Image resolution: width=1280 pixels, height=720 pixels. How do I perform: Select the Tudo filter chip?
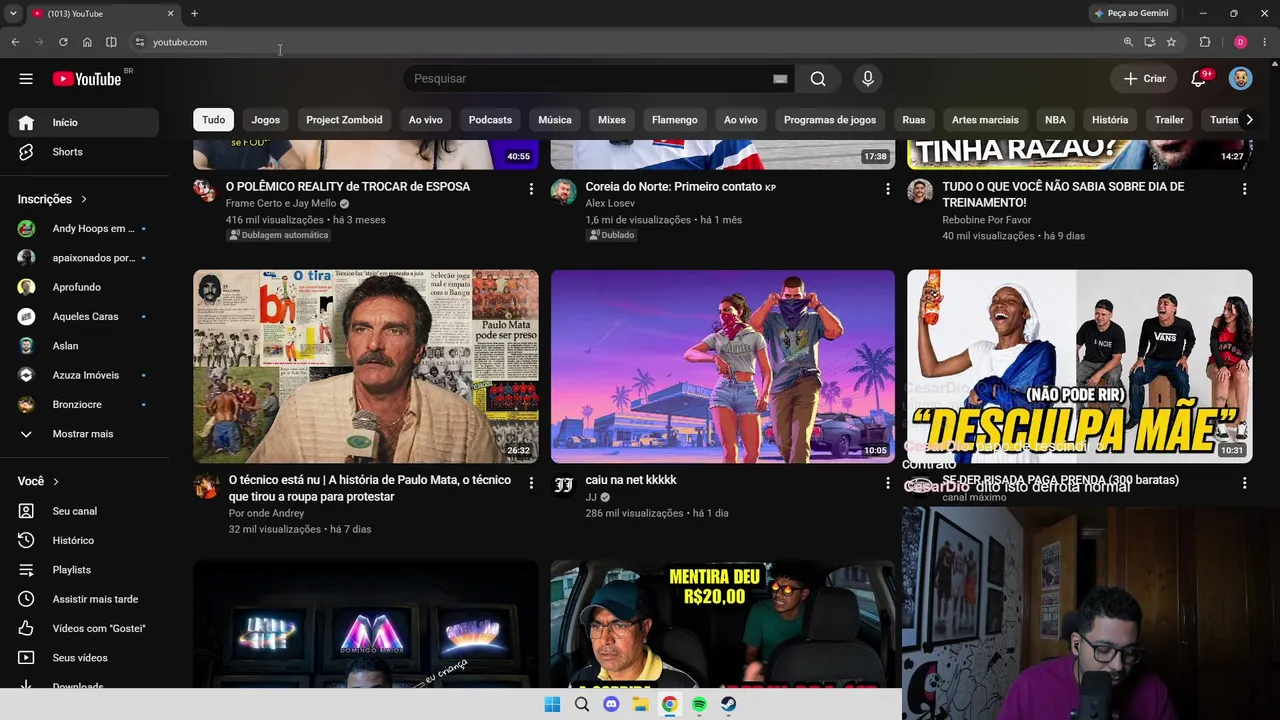pyautogui.click(x=214, y=120)
